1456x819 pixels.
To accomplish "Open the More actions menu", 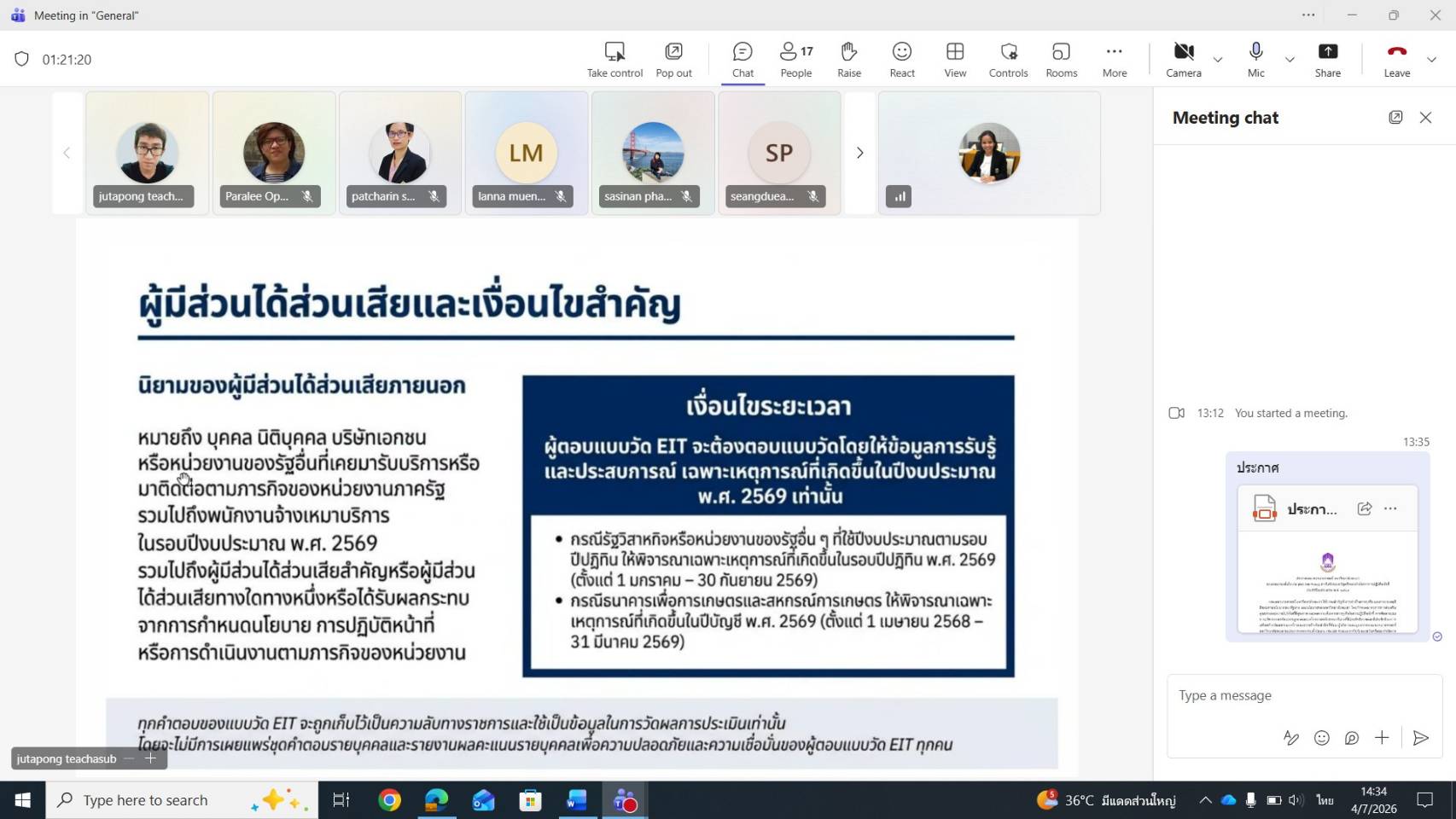I will pos(1114,60).
